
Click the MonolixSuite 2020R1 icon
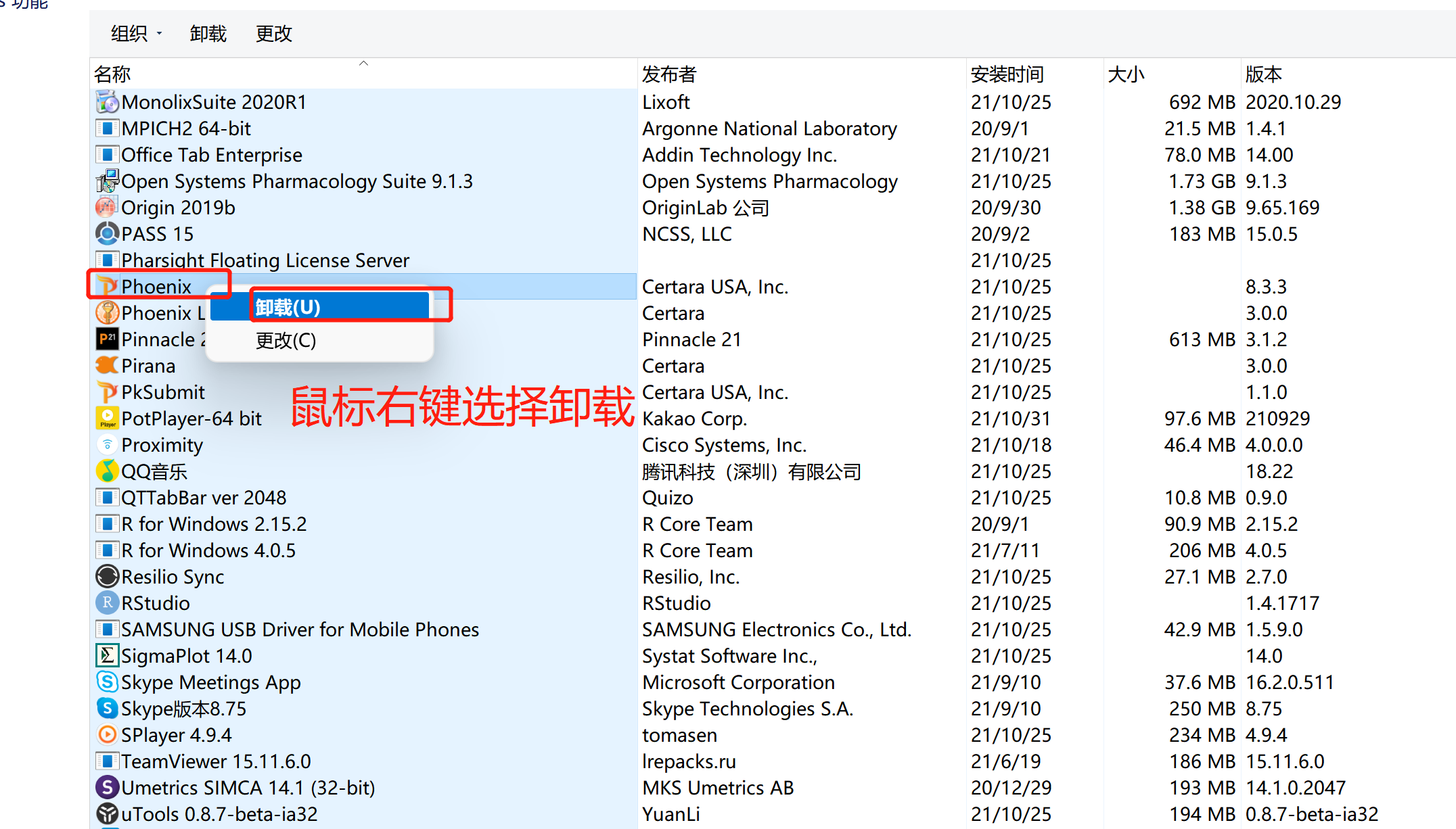tap(107, 102)
